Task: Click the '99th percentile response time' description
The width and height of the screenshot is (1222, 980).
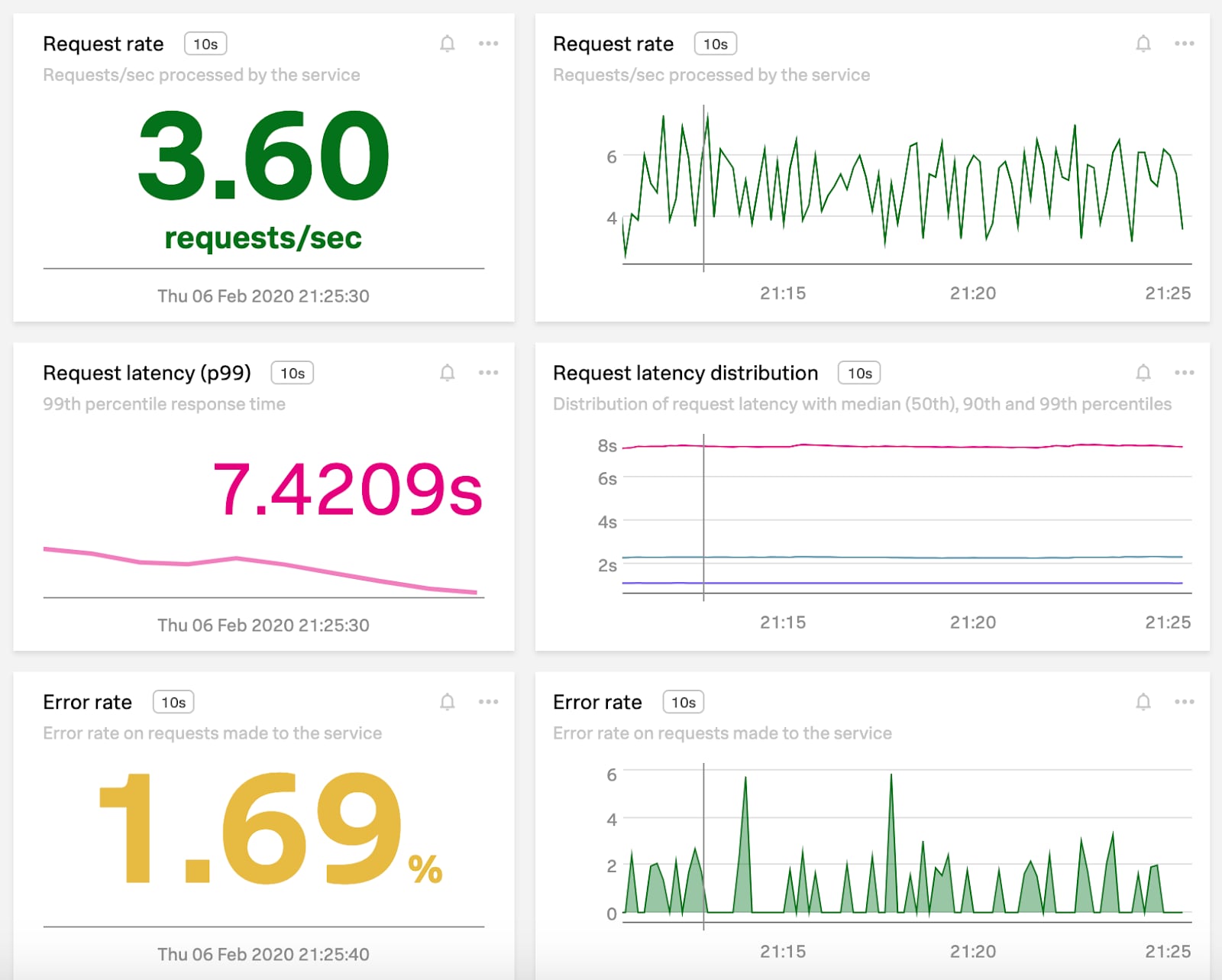Action: pyautogui.click(x=164, y=404)
